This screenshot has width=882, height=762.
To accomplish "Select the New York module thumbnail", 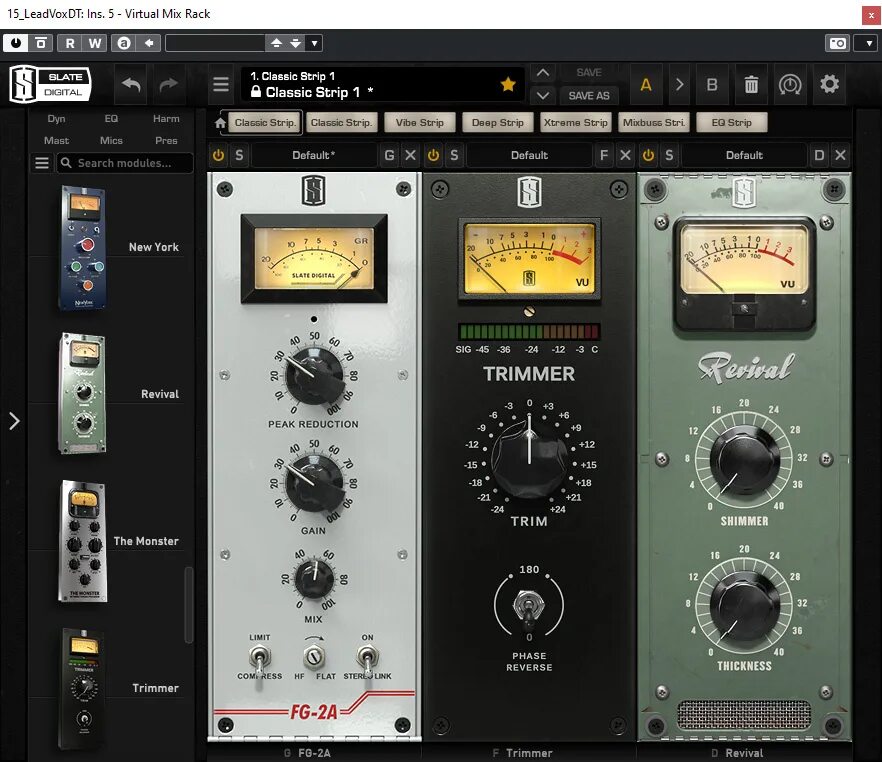I will (x=83, y=247).
